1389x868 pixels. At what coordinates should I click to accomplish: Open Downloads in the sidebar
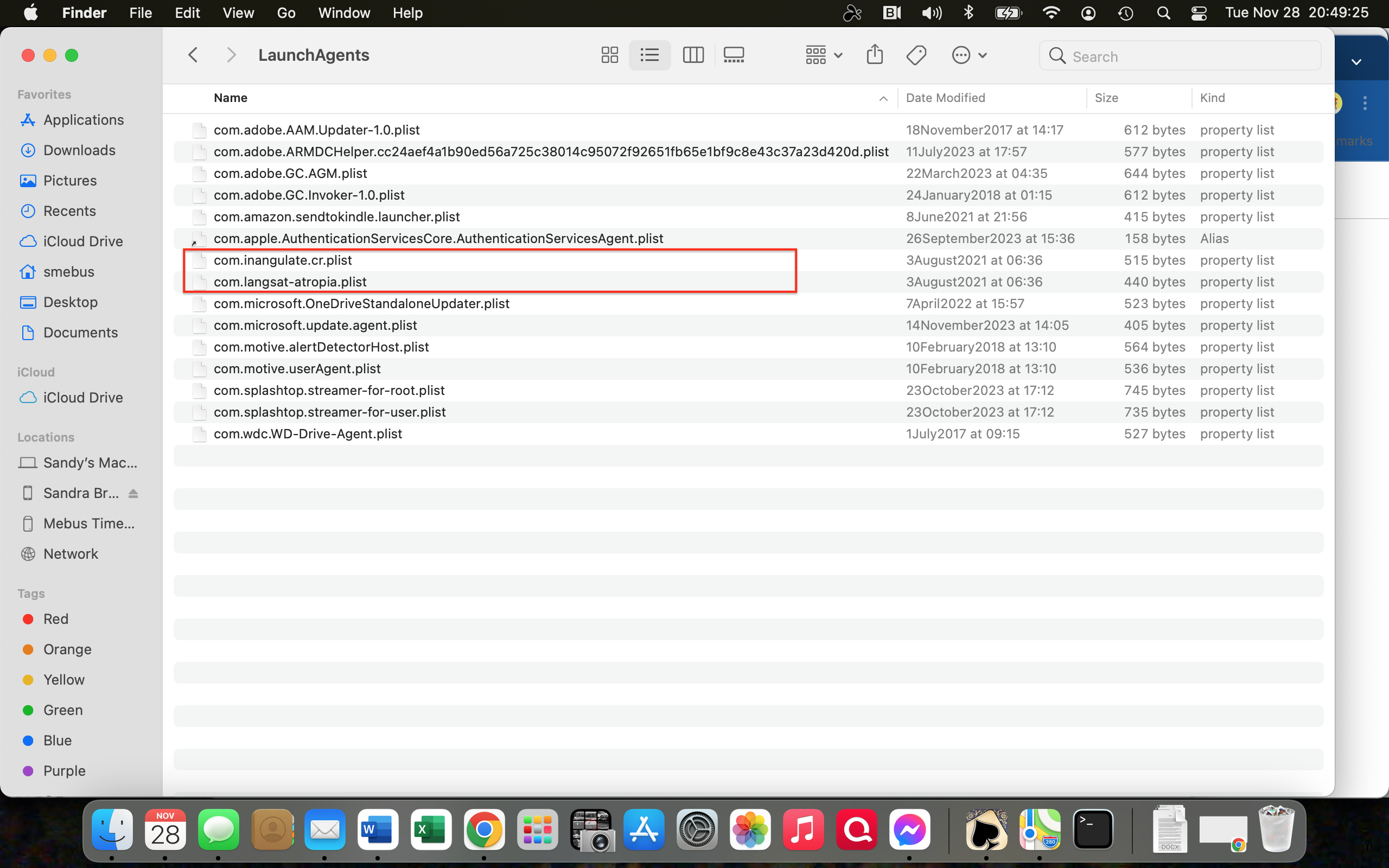coord(79,150)
